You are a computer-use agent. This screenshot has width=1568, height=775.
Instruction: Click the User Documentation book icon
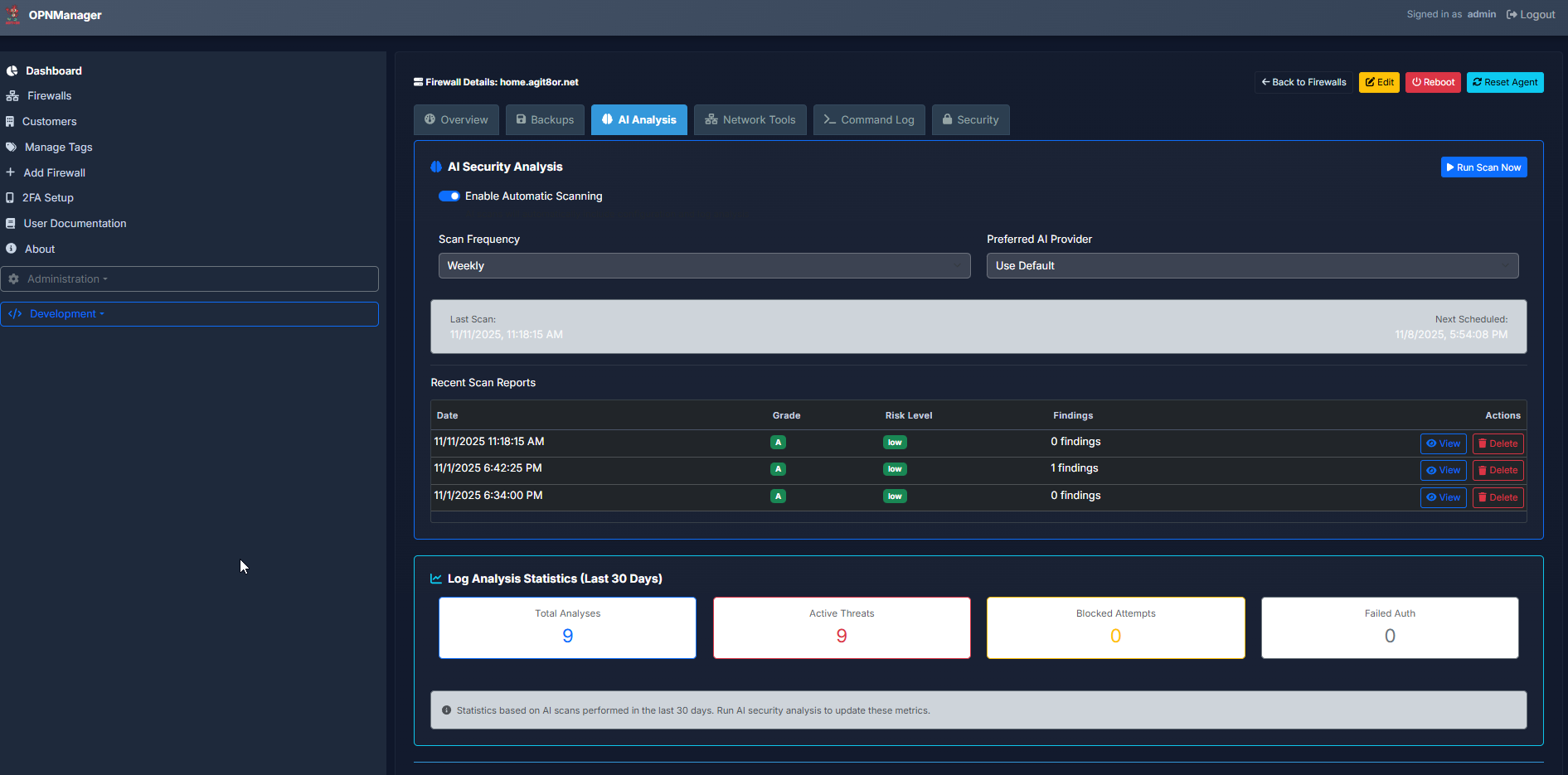tap(11, 224)
